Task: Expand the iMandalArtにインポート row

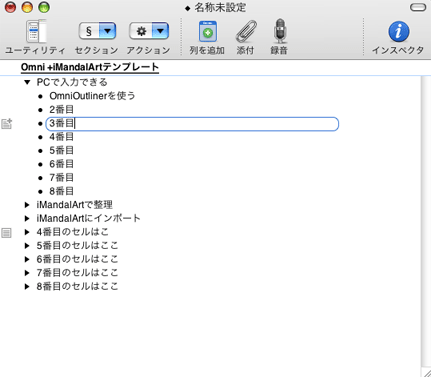Action: tap(27, 218)
